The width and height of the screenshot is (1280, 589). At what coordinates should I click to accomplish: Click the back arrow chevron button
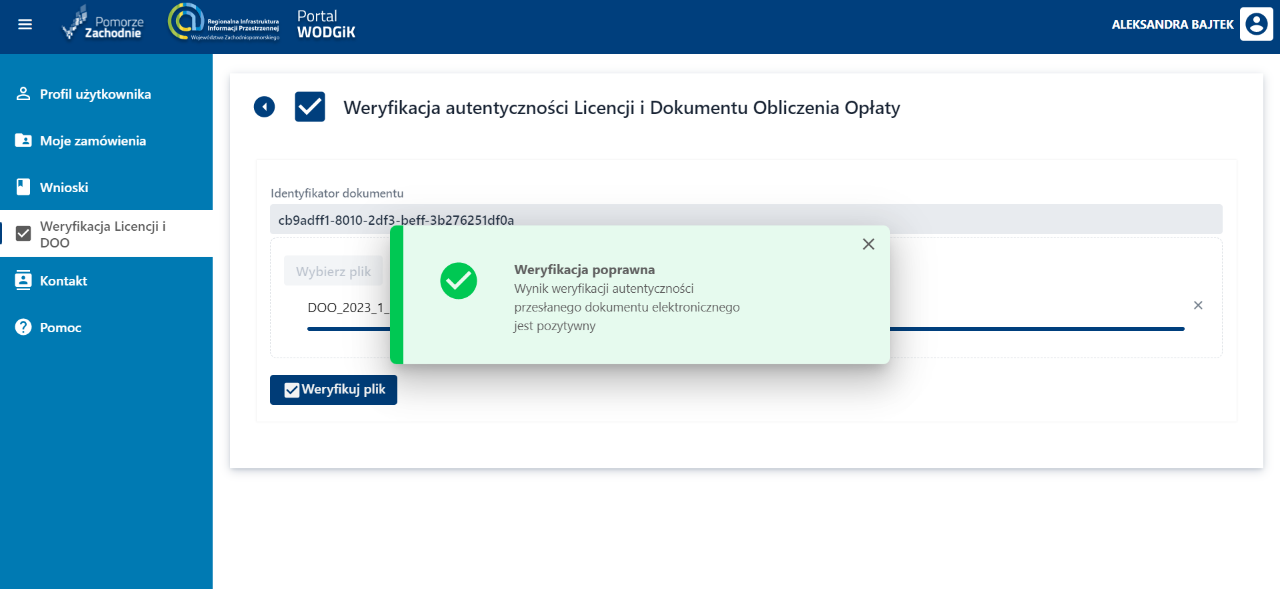[264, 106]
